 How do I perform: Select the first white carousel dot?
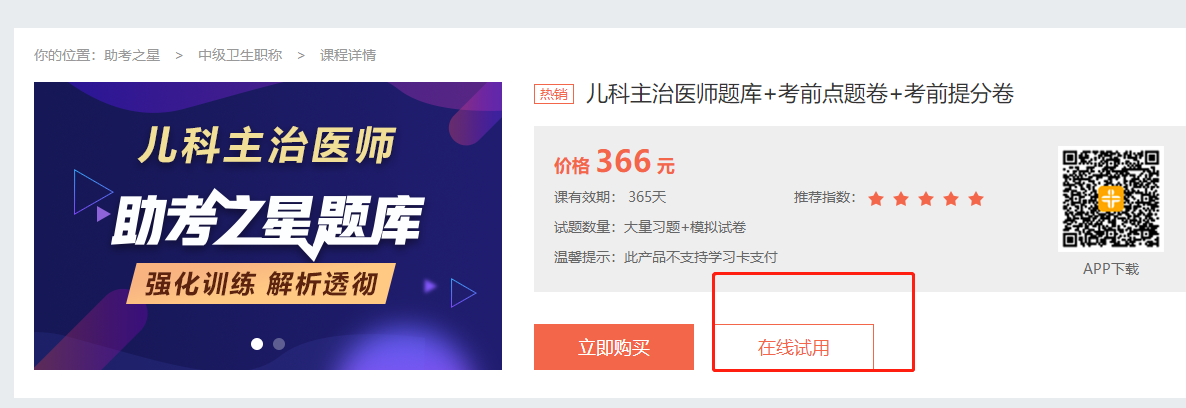(257, 344)
